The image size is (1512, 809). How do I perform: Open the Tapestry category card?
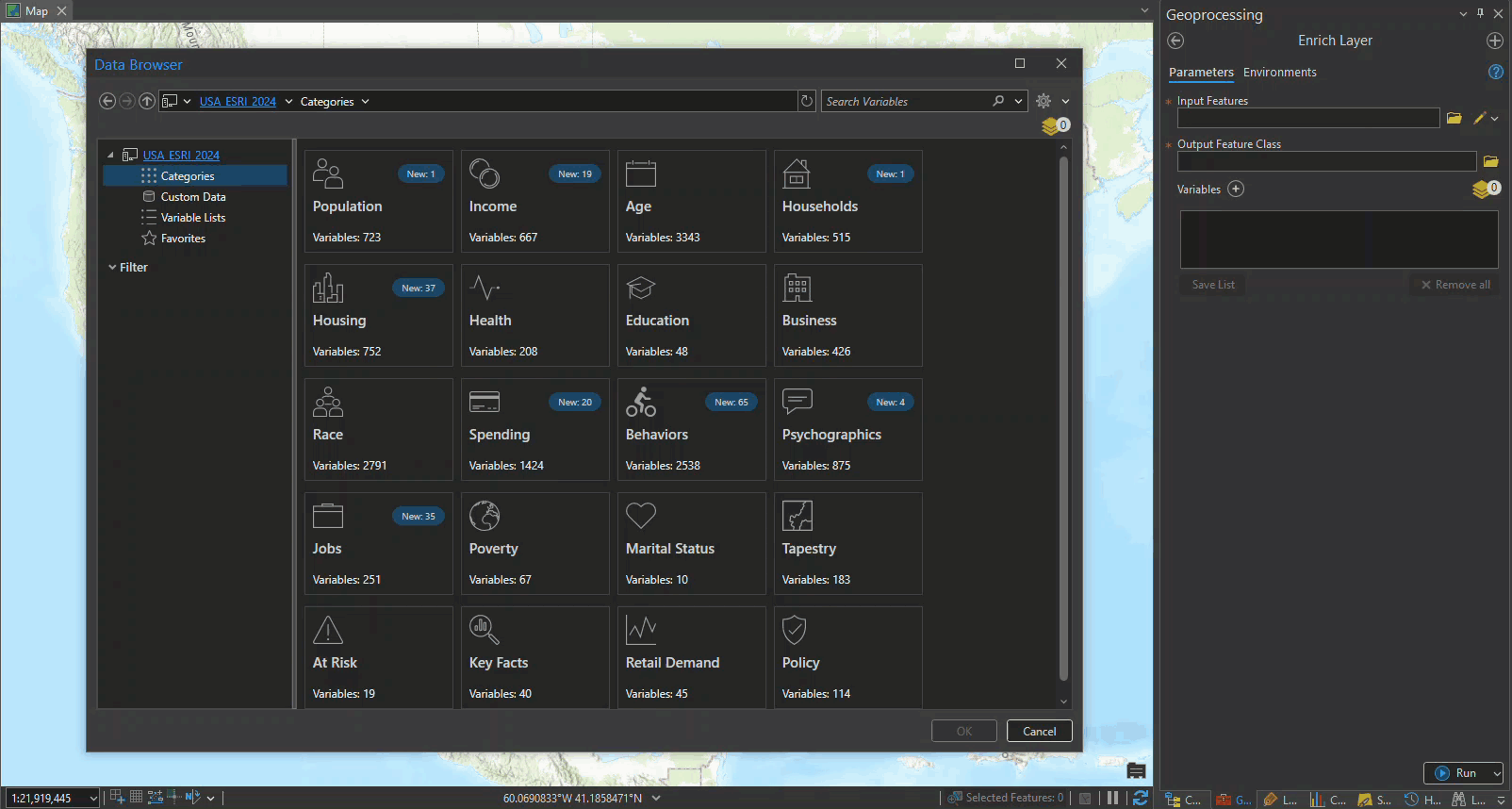coord(847,543)
